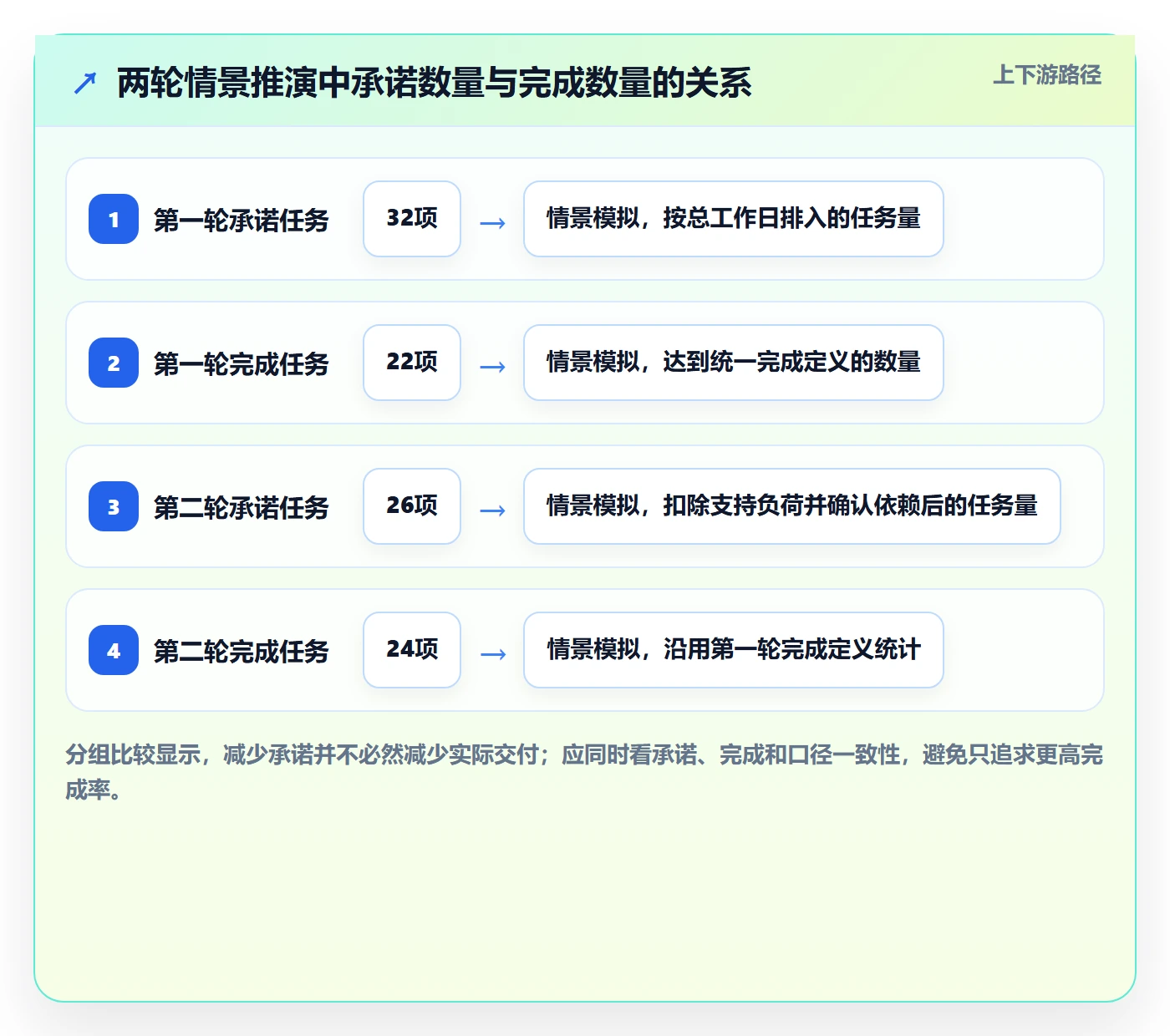Click the blue number 2 badge

click(x=114, y=363)
